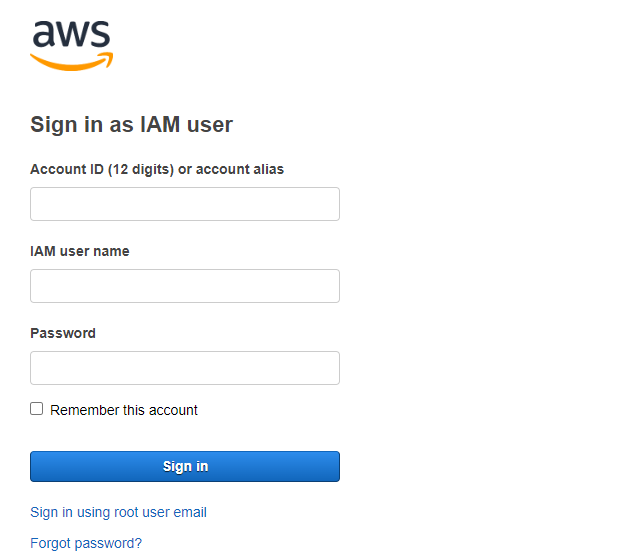Enable the Remember this account checkbox
Image resolution: width=621 pixels, height=556 pixels.
[37, 409]
